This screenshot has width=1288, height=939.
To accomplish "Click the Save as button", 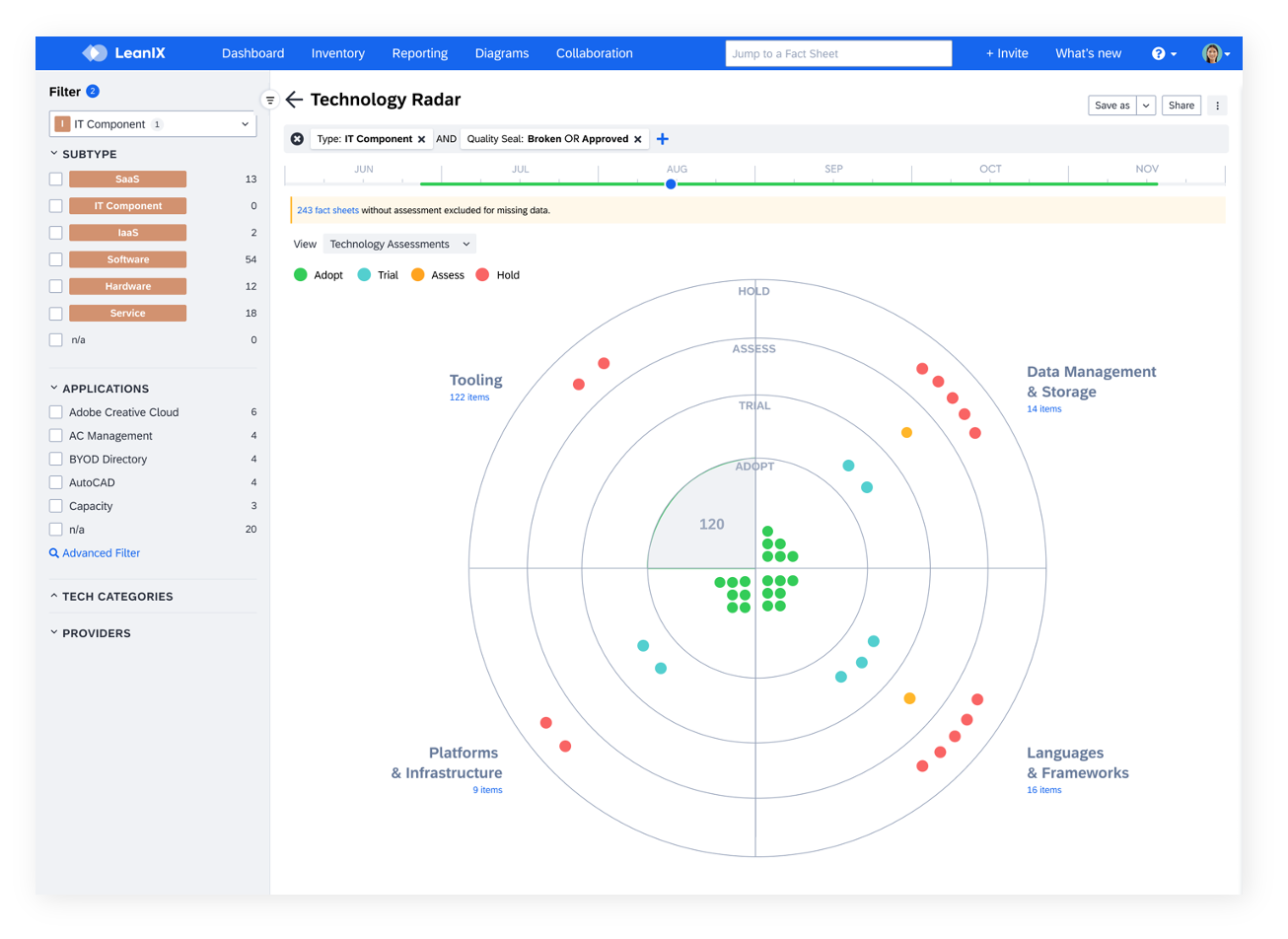I will pos(1112,106).
